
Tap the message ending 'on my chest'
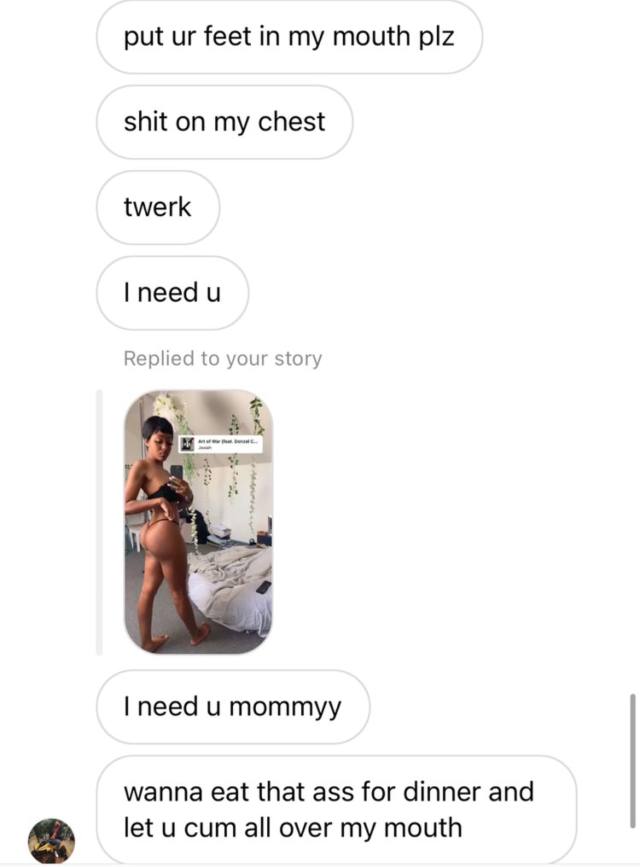(x=225, y=122)
